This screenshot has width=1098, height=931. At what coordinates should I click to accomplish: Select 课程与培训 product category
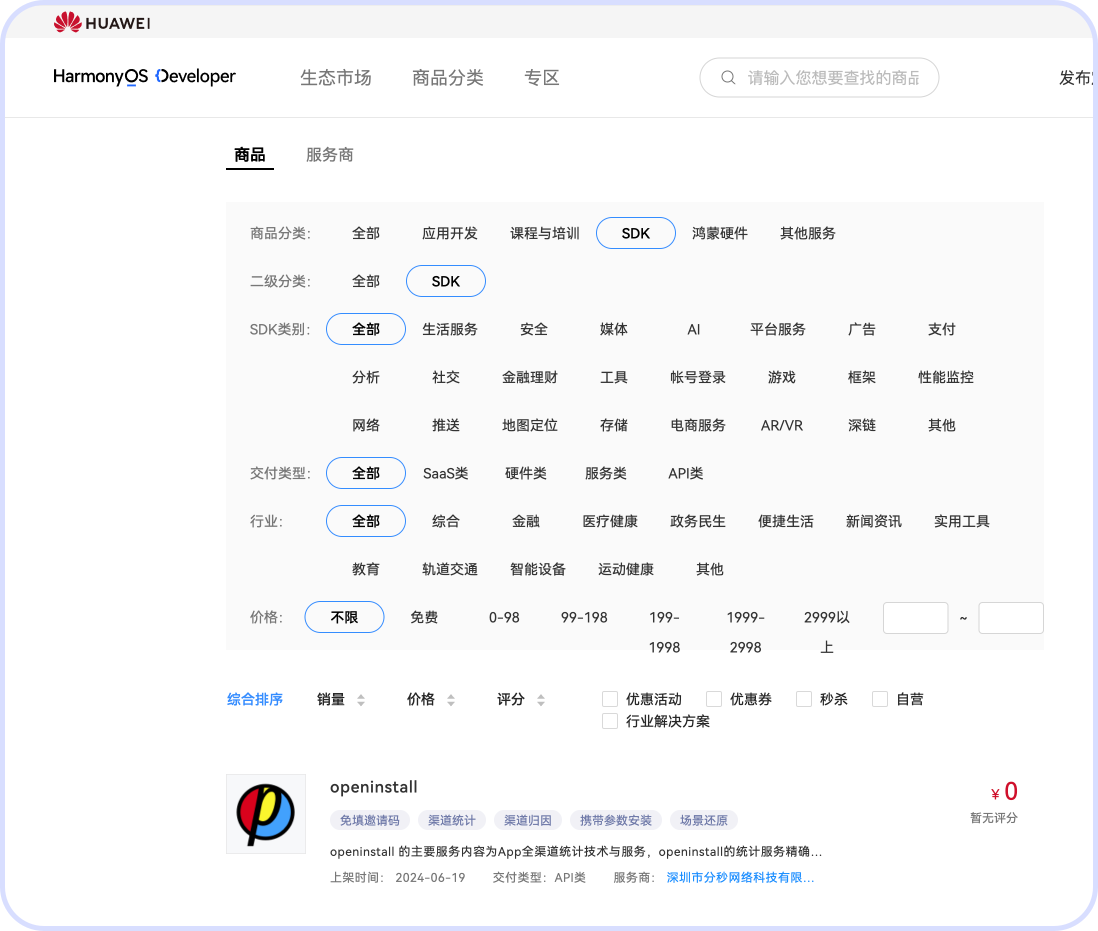click(545, 233)
